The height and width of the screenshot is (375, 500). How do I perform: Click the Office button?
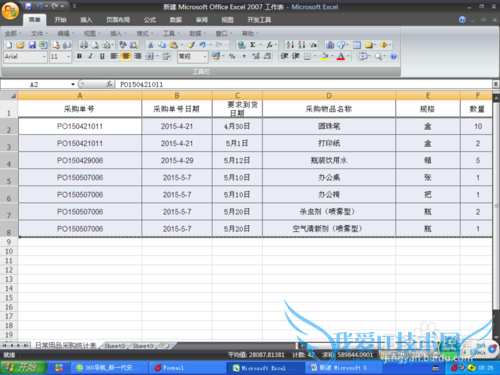click(10, 11)
